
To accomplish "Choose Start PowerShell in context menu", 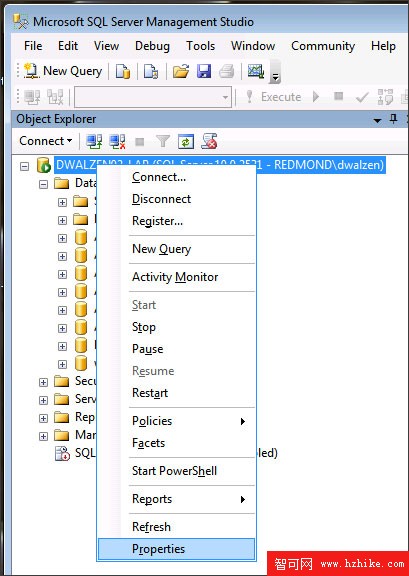I will (x=176, y=471).
